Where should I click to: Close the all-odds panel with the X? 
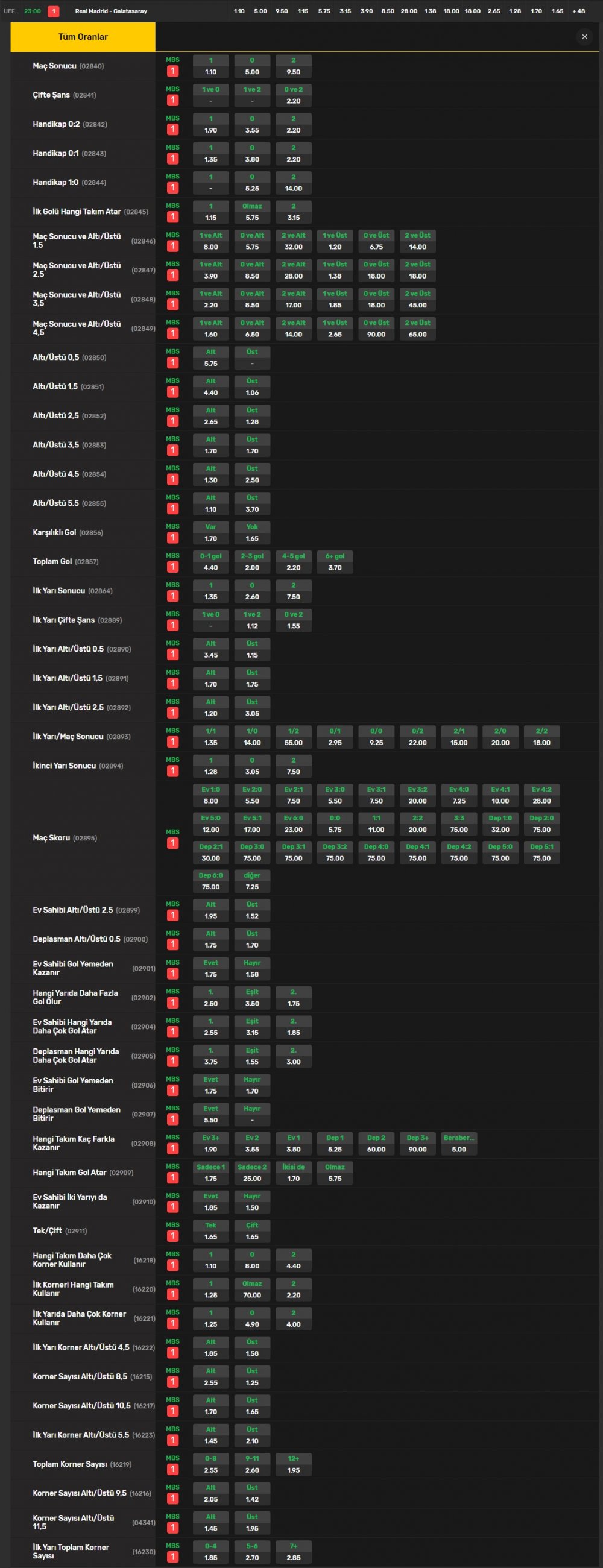(x=584, y=37)
